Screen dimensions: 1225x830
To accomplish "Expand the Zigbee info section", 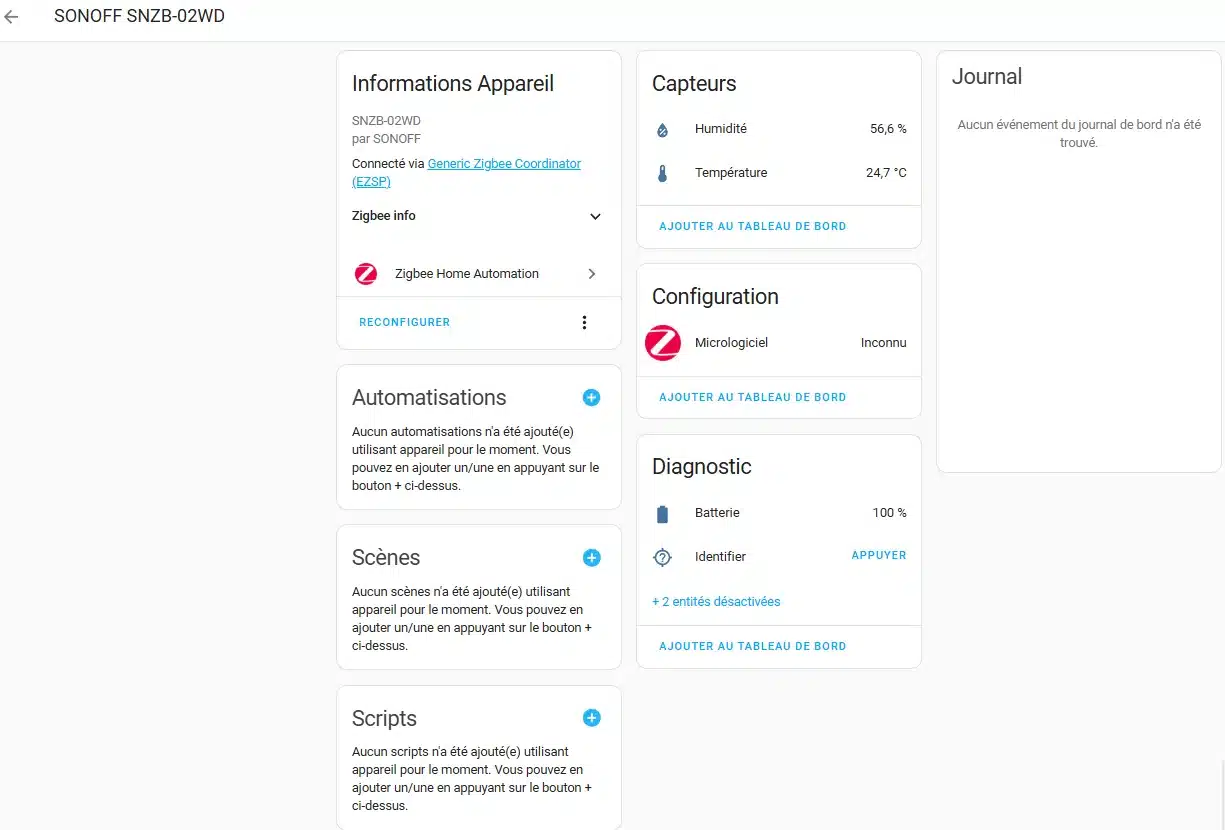I will coord(479,216).
